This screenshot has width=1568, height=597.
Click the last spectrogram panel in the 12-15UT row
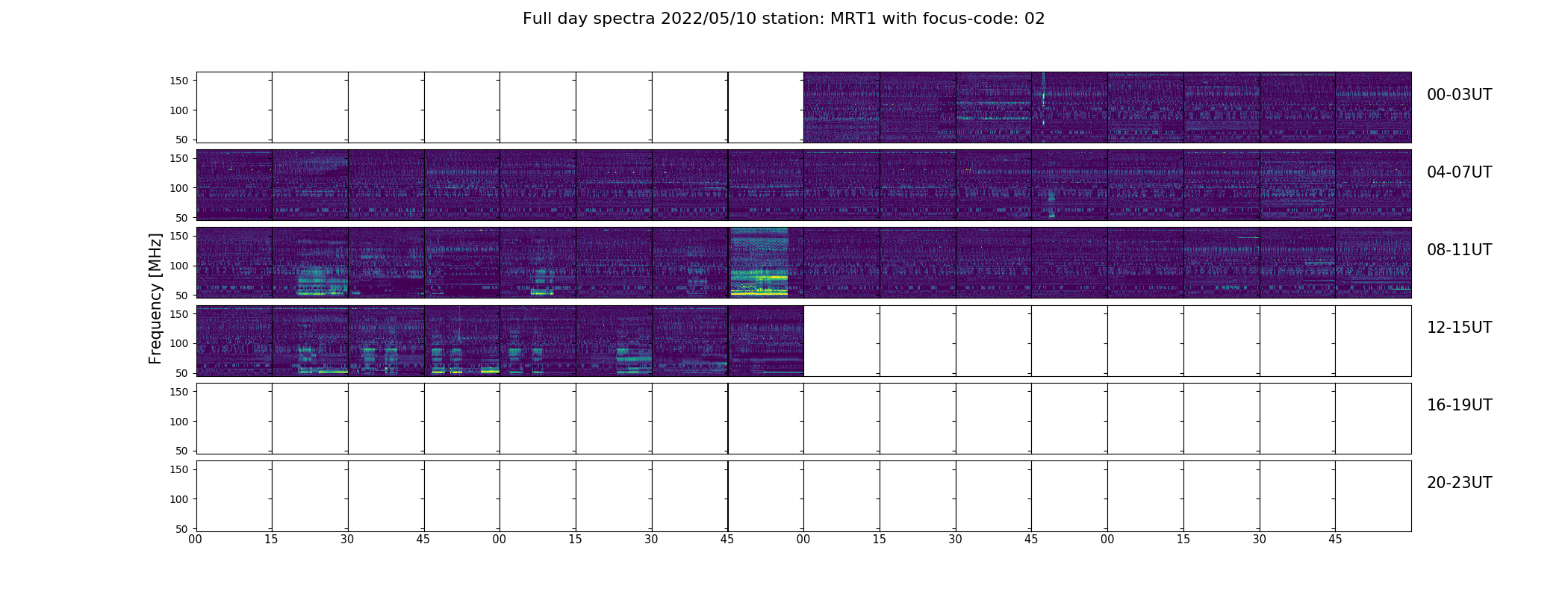(x=765, y=340)
